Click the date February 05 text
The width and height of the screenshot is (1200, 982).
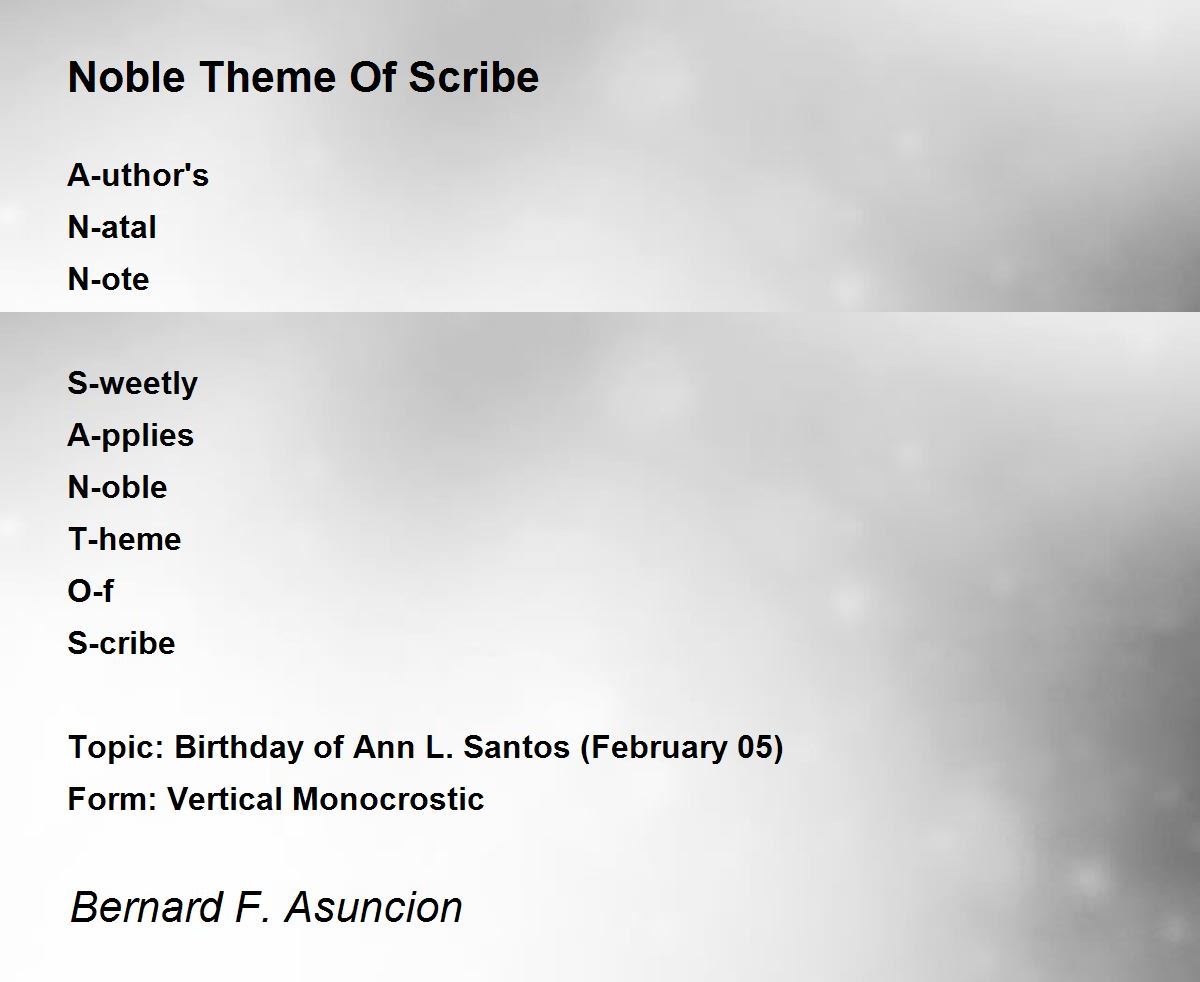click(x=682, y=747)
